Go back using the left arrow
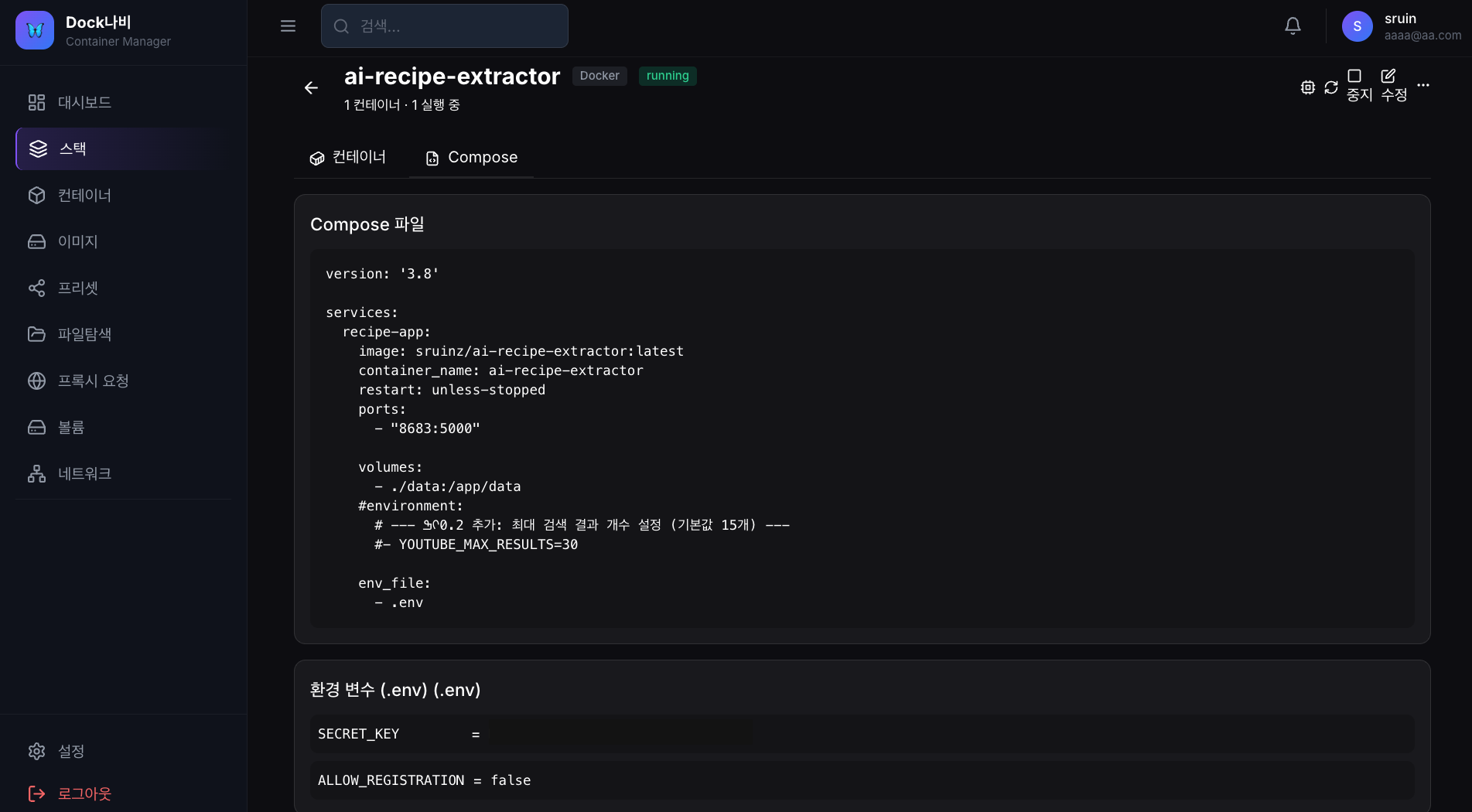1472x812 pixels. [311, 88]
